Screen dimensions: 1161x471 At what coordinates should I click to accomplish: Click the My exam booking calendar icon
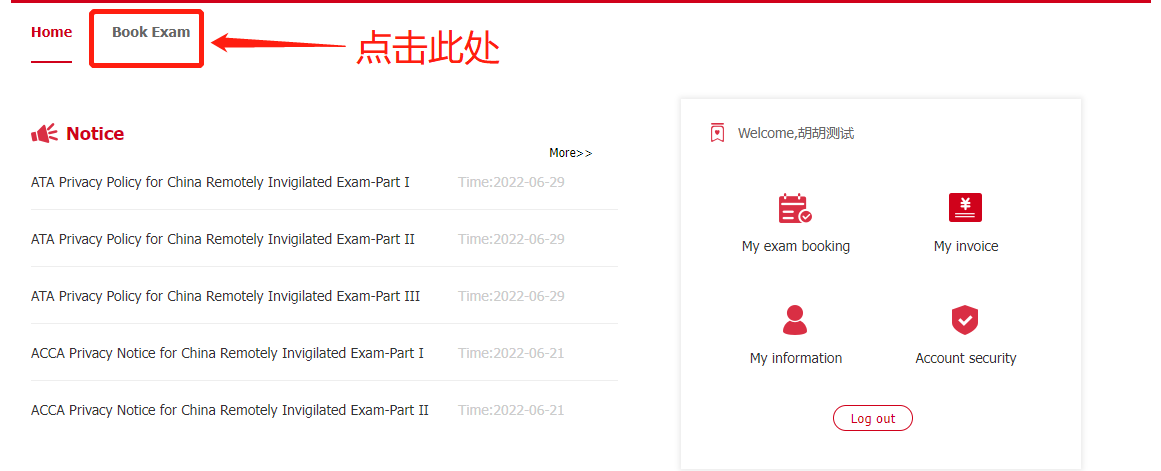[x=795, y=208]
